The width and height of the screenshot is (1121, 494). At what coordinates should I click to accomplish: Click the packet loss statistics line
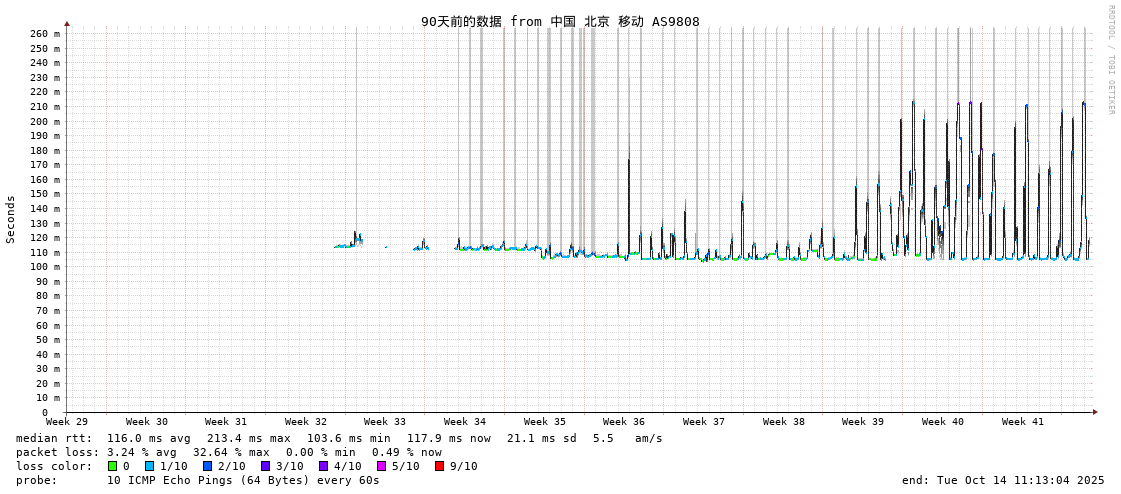coord(229,452)
